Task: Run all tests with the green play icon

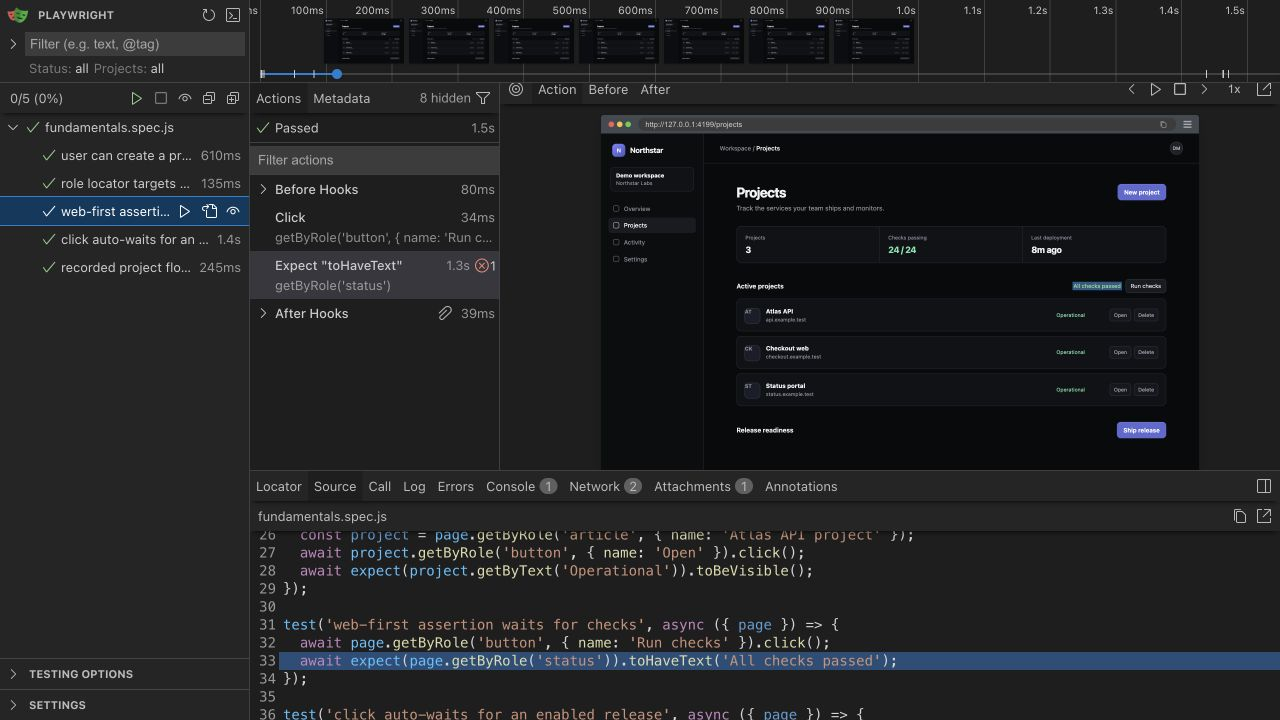Action: coord(137,98)
